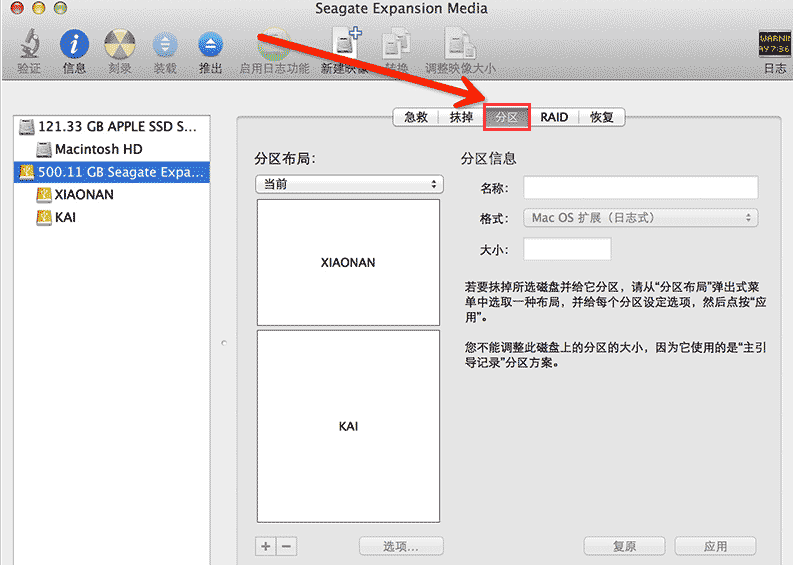The image size is (793, 565).
Task: Select the KAI partition block
Action: click(348, 426)
